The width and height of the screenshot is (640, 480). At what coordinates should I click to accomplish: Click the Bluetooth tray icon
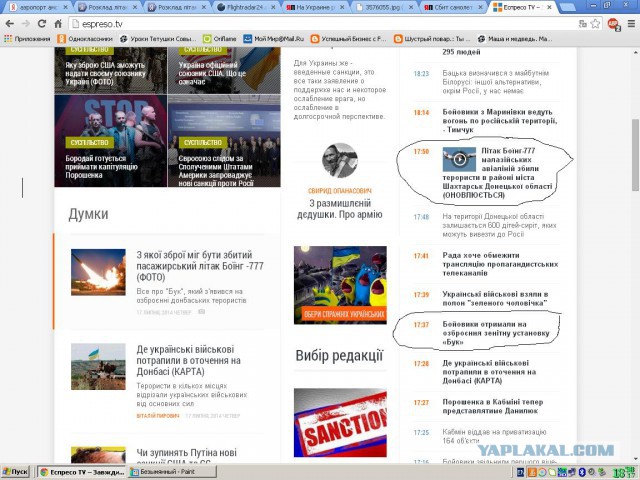point(582,472)
